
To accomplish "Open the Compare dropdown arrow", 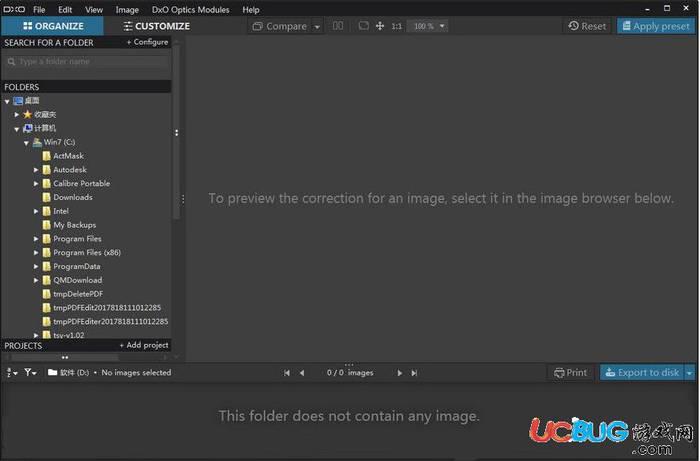I will tap(317, 27).
